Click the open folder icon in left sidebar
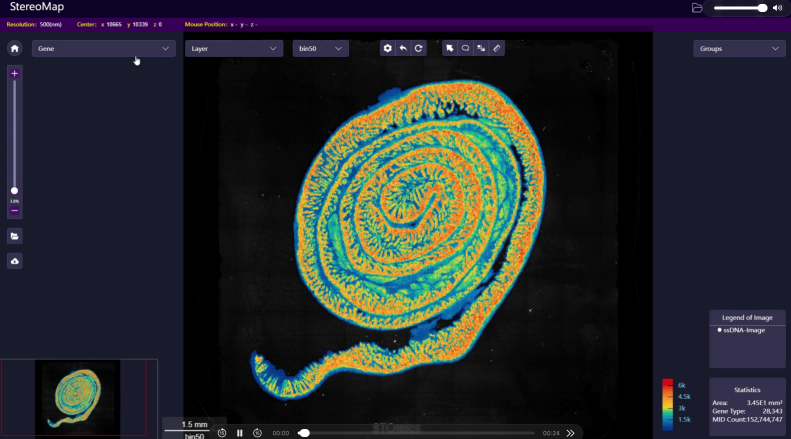 (x=15, y=236)
